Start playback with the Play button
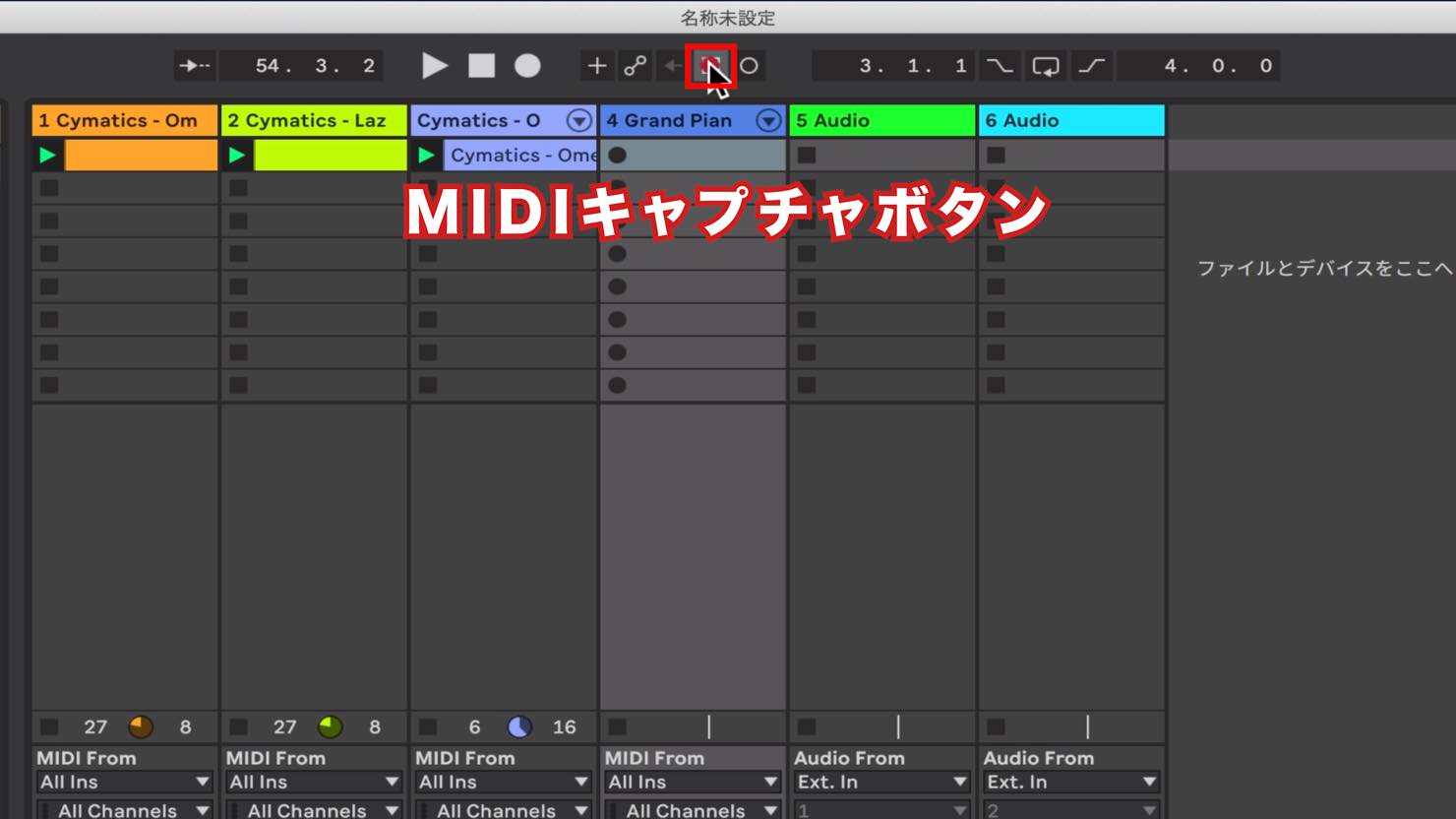1456x819 pixels. (434, 66)
